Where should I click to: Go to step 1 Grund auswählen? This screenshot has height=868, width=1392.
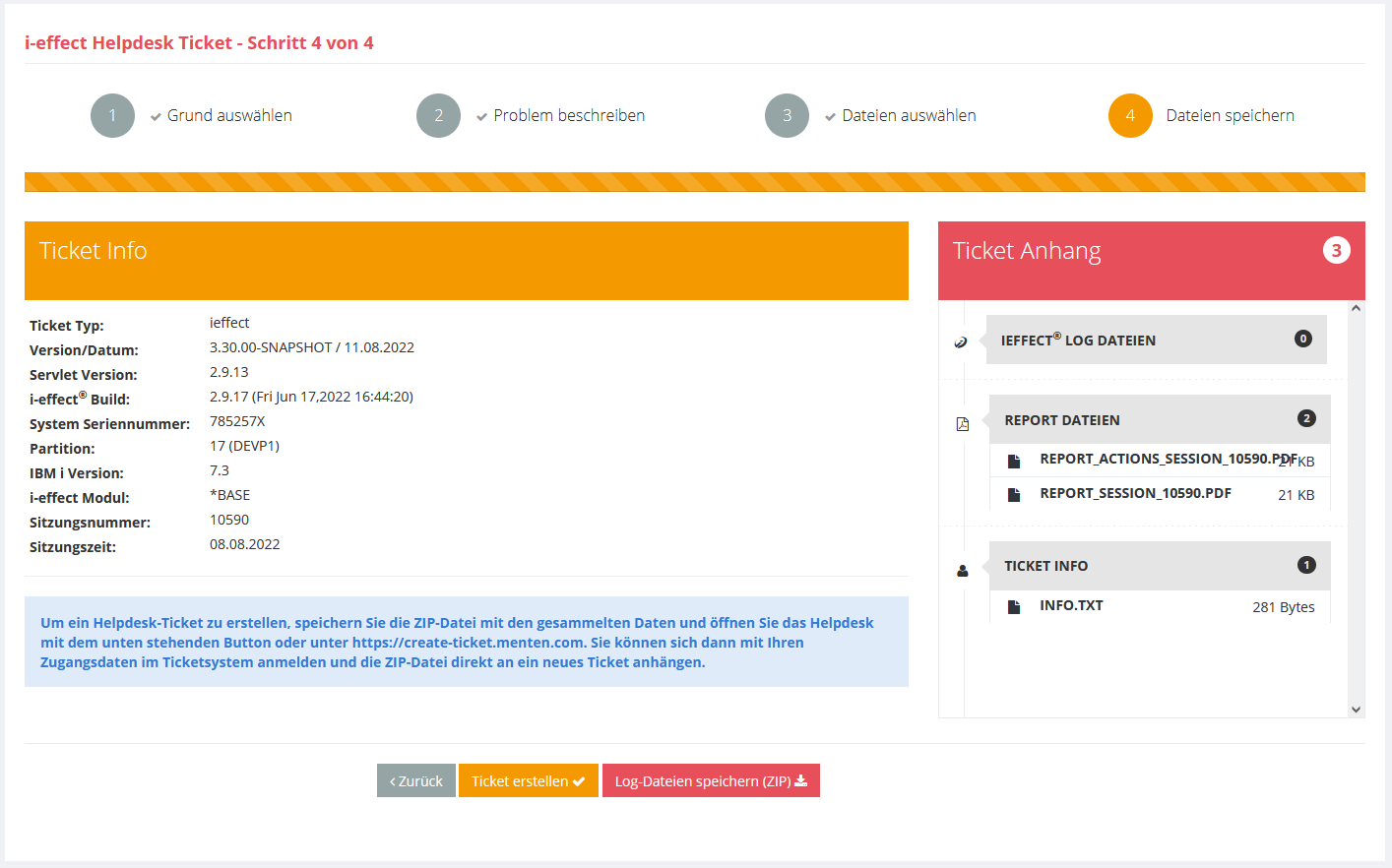tap(113, 116)
